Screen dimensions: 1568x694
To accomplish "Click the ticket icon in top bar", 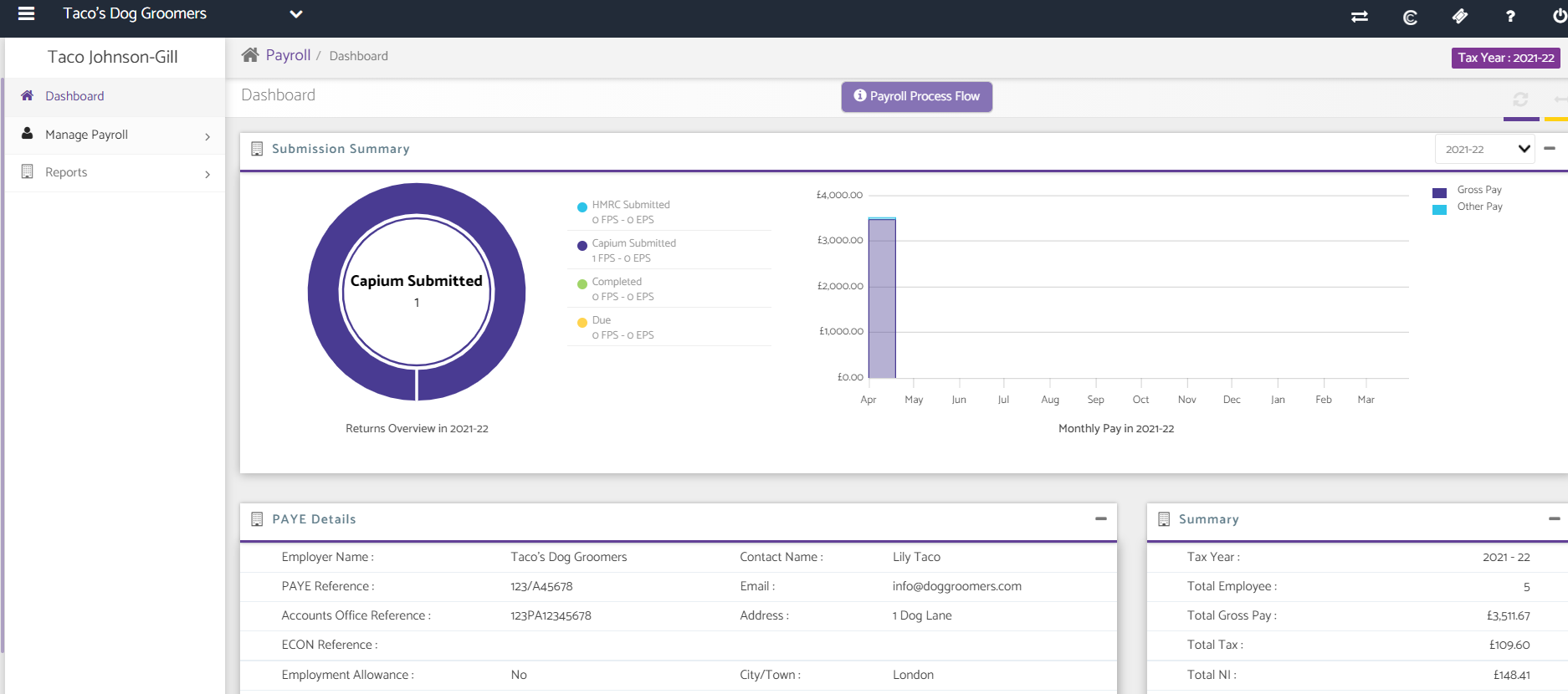I will (1460, 16).
